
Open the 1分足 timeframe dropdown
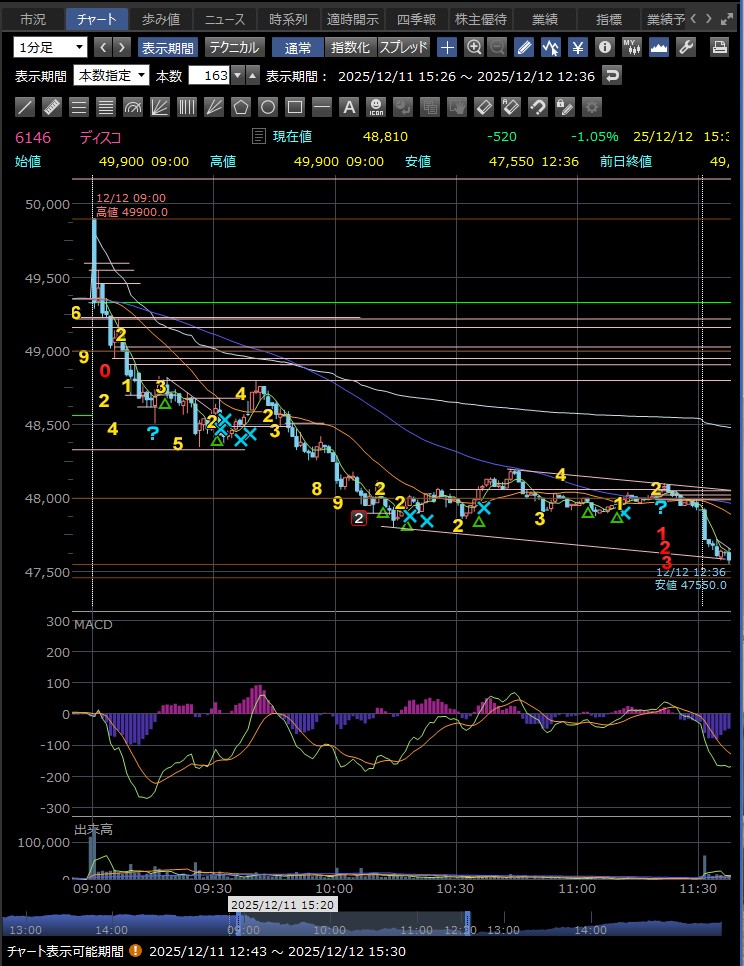(50, 47)
